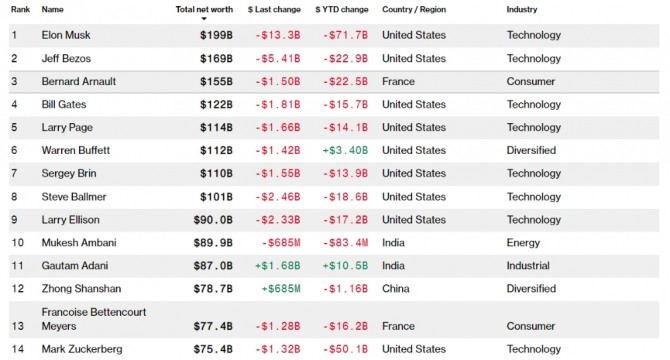Click the Warren Buffett name
The height and width of the screenshot is (360, 670).
(x=76, y=150)
